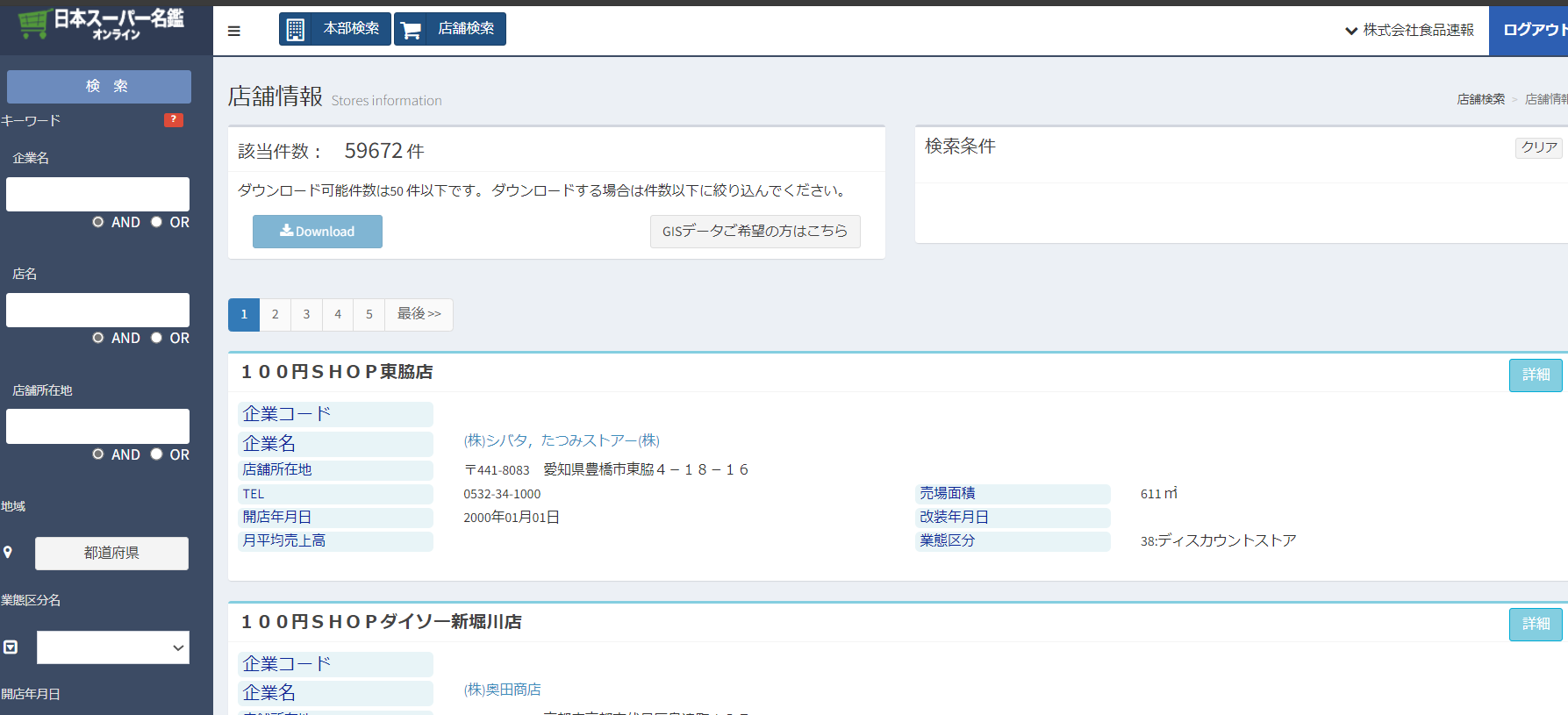The width and height of the screenshot is (1568, 715).
Task: Jump to last page via 最後 >>
Action: pyautogui.click(x=419, y=314)
